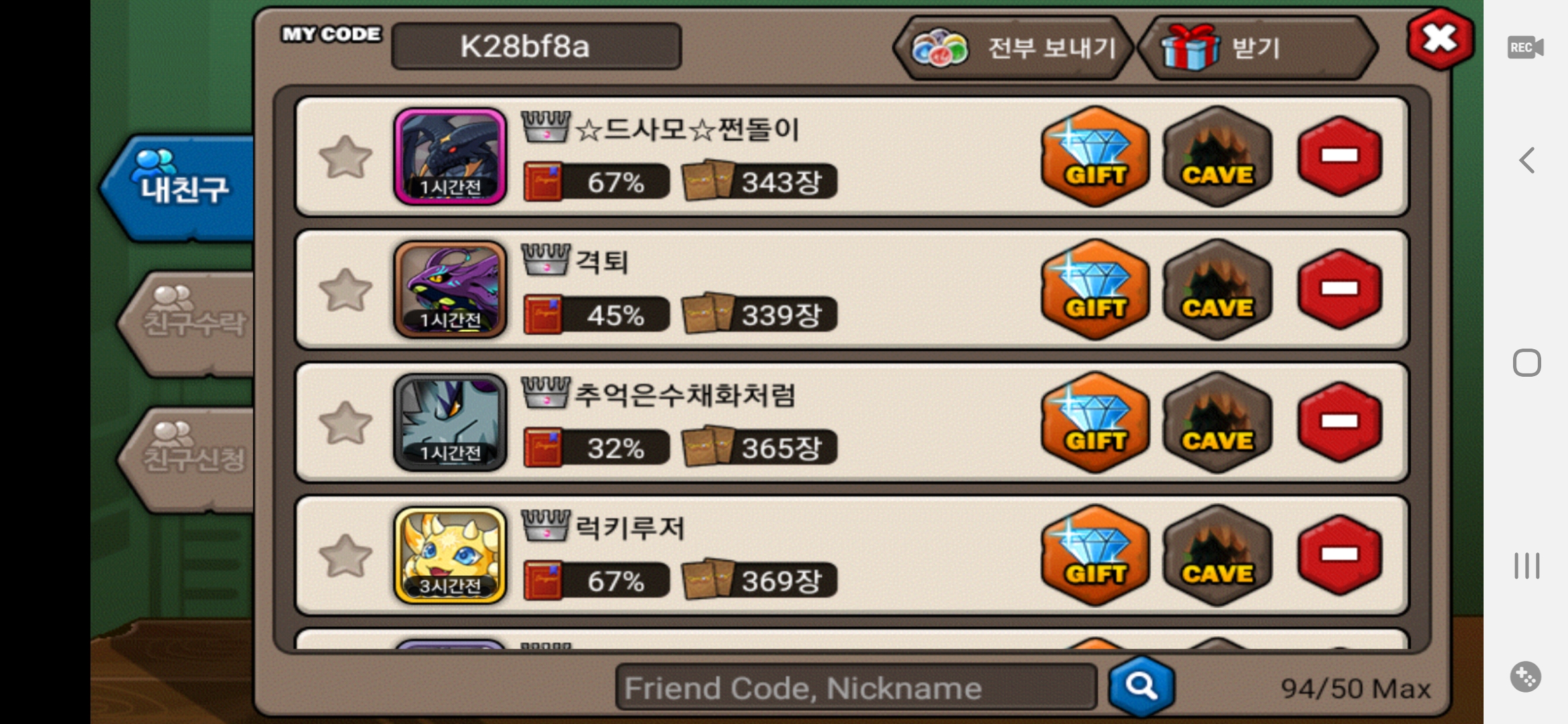The width and height of the screenshot is (1568, 724).
Task: Visit the cave of 격퇴
Action: click(1217, 289)
